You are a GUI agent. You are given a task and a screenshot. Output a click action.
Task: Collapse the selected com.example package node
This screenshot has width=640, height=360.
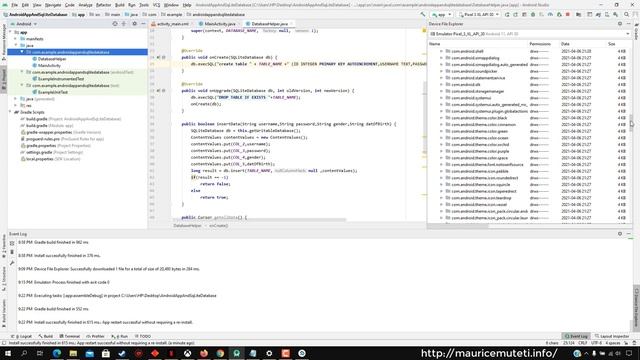point(22,52)
